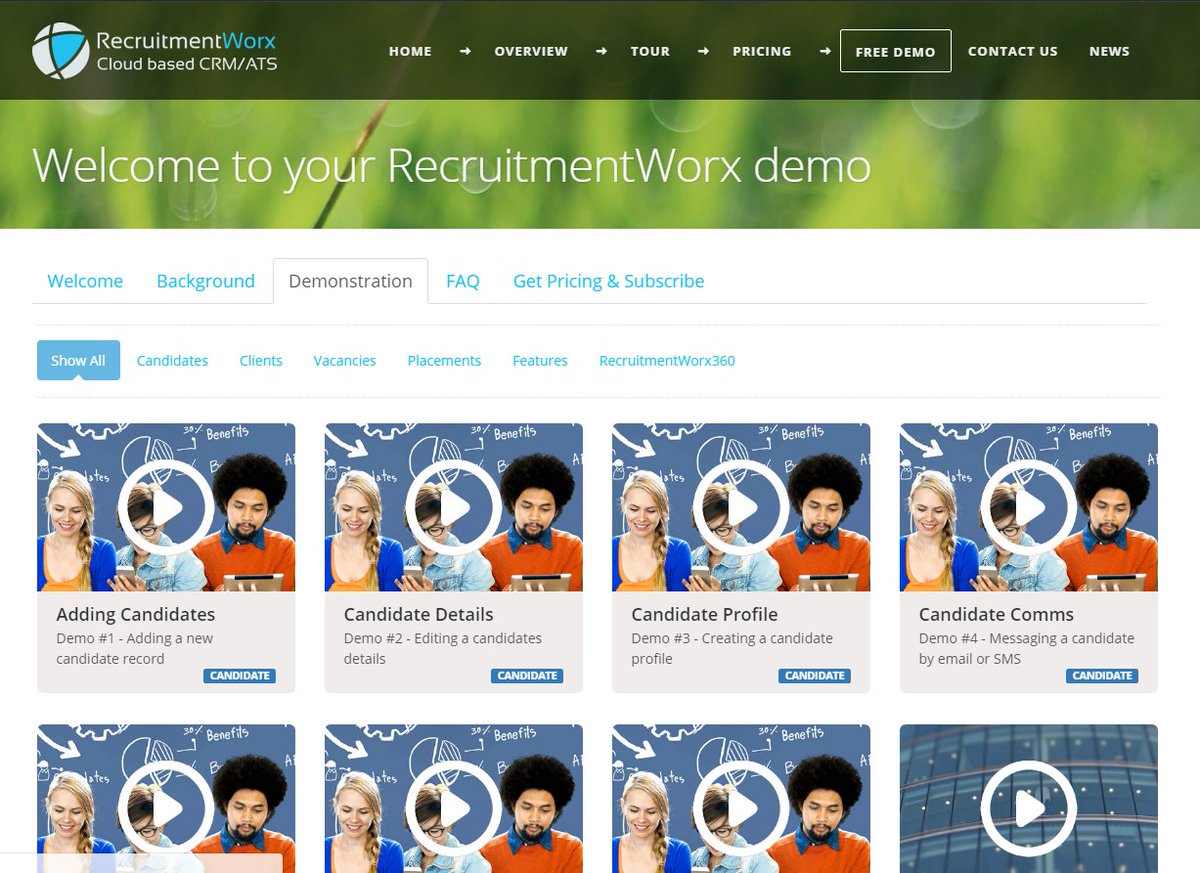Open the Pricing menu item

[x=762, y=51]
